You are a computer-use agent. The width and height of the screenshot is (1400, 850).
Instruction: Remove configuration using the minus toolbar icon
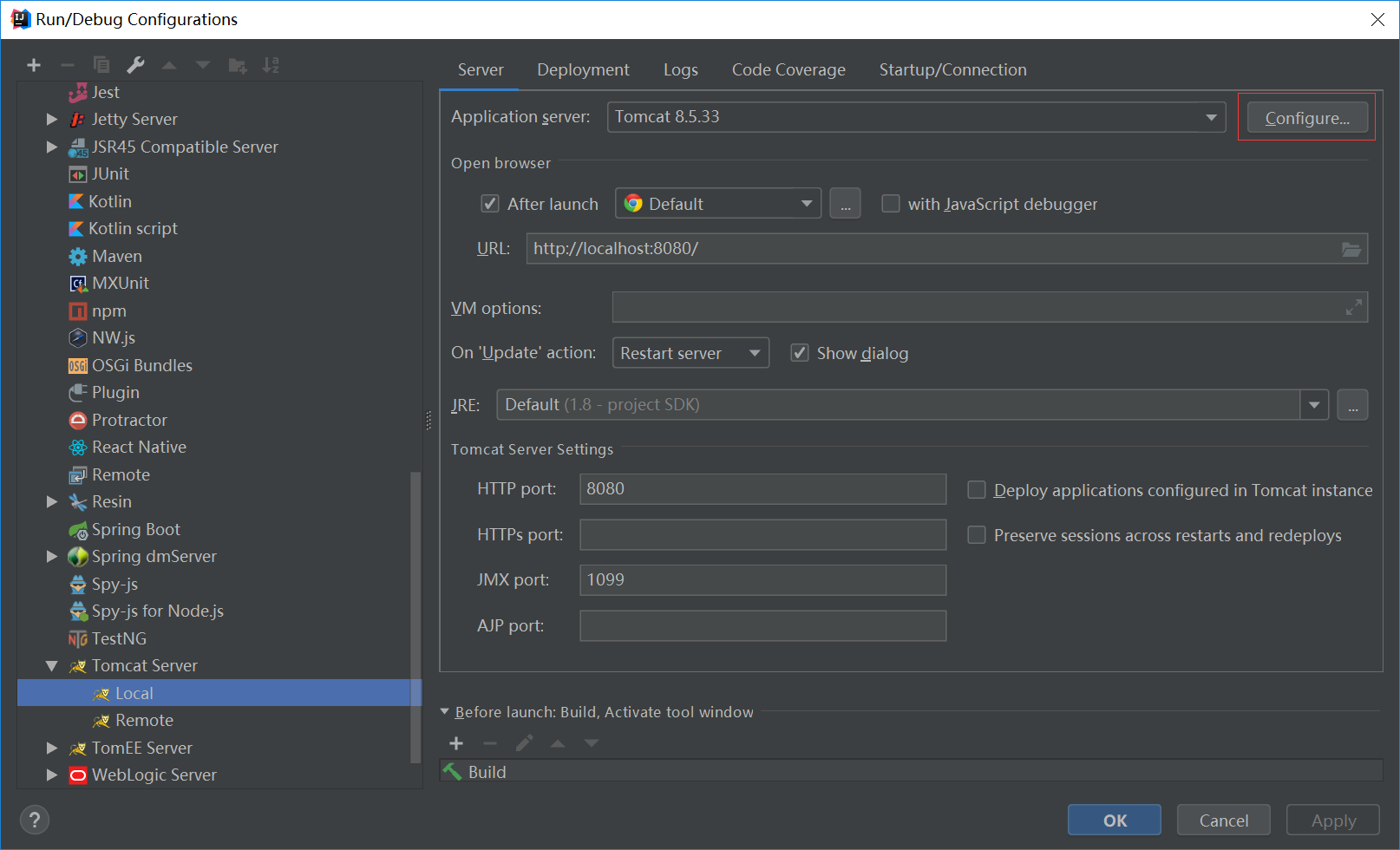68,65
